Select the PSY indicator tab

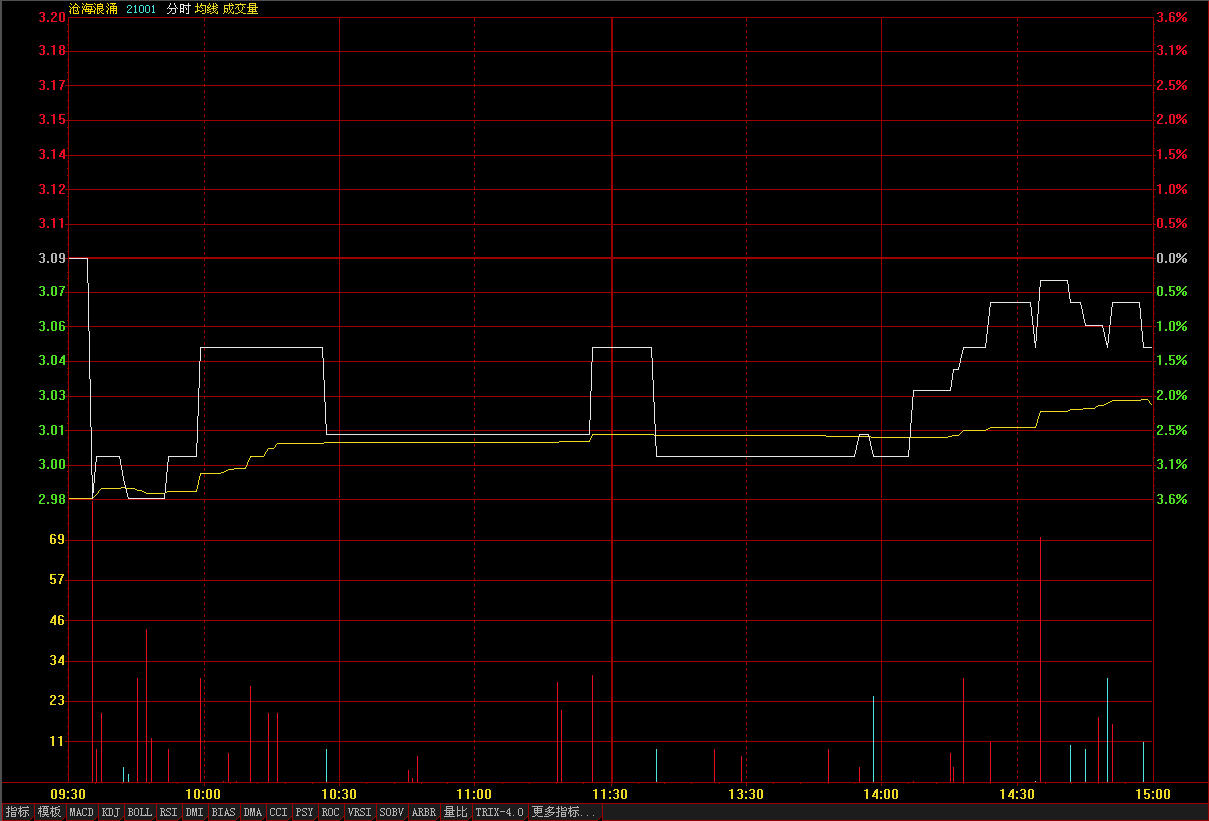(305, 812)
